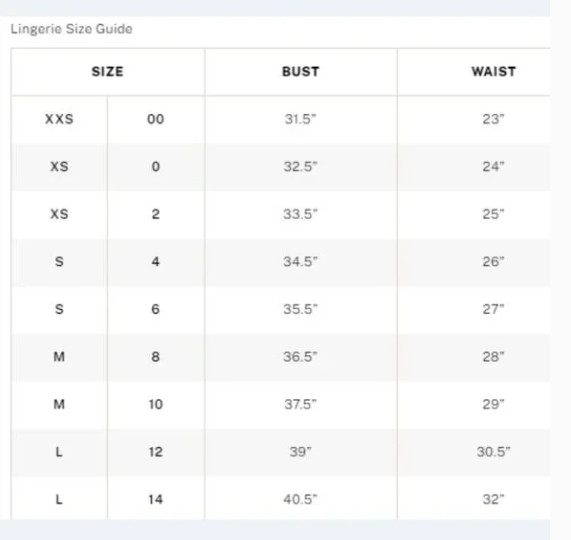
Task: Click the 30.5" waist measurement
Action: tap(493, 452)
